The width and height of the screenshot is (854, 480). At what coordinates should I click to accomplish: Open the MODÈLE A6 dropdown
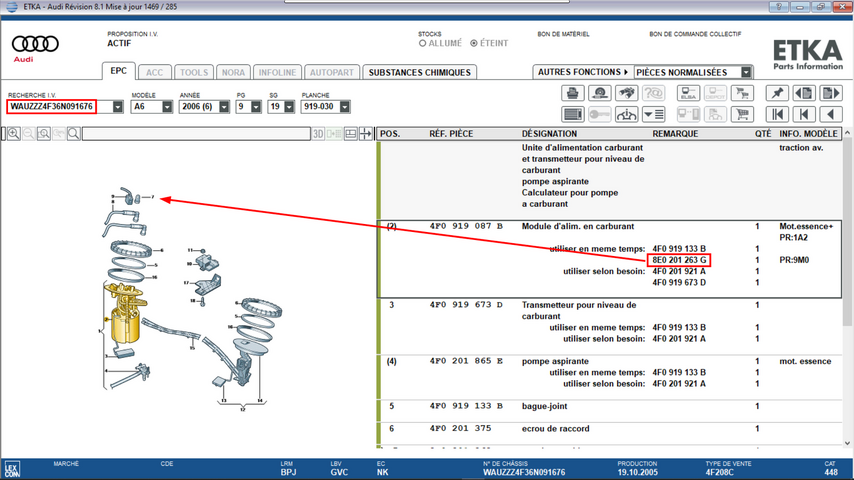pos(167,107)
